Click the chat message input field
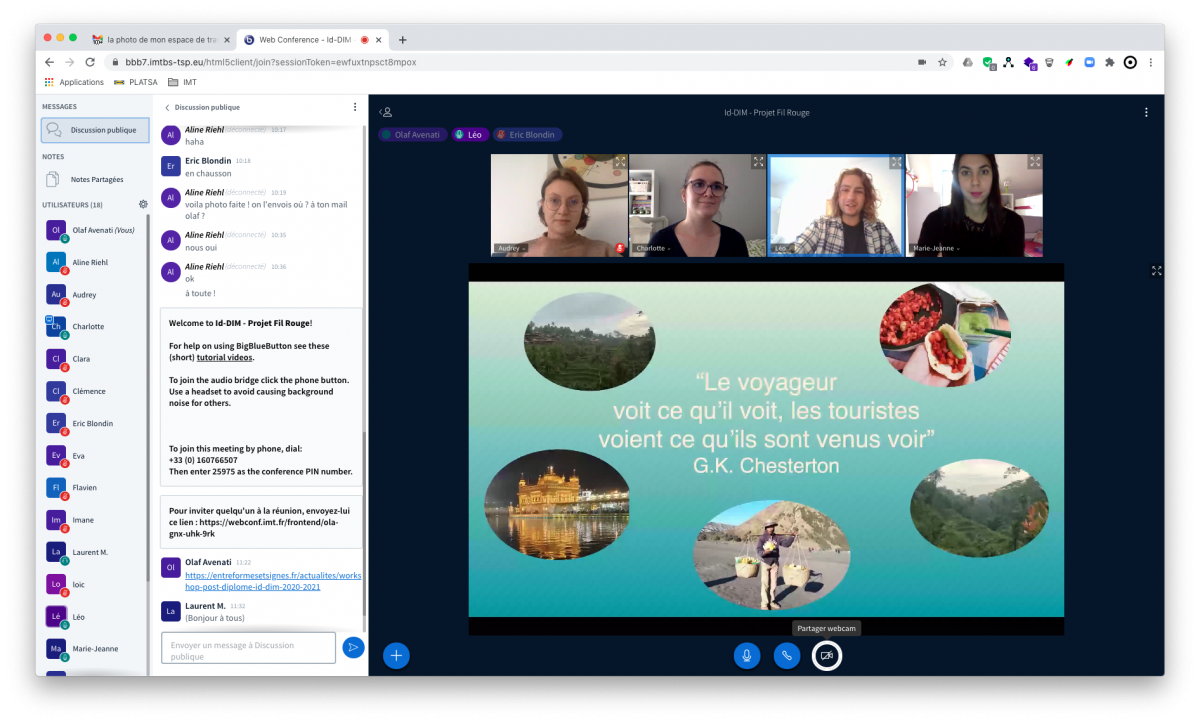The height and width of the screenshot is (723, 1200). click(248, 648)
